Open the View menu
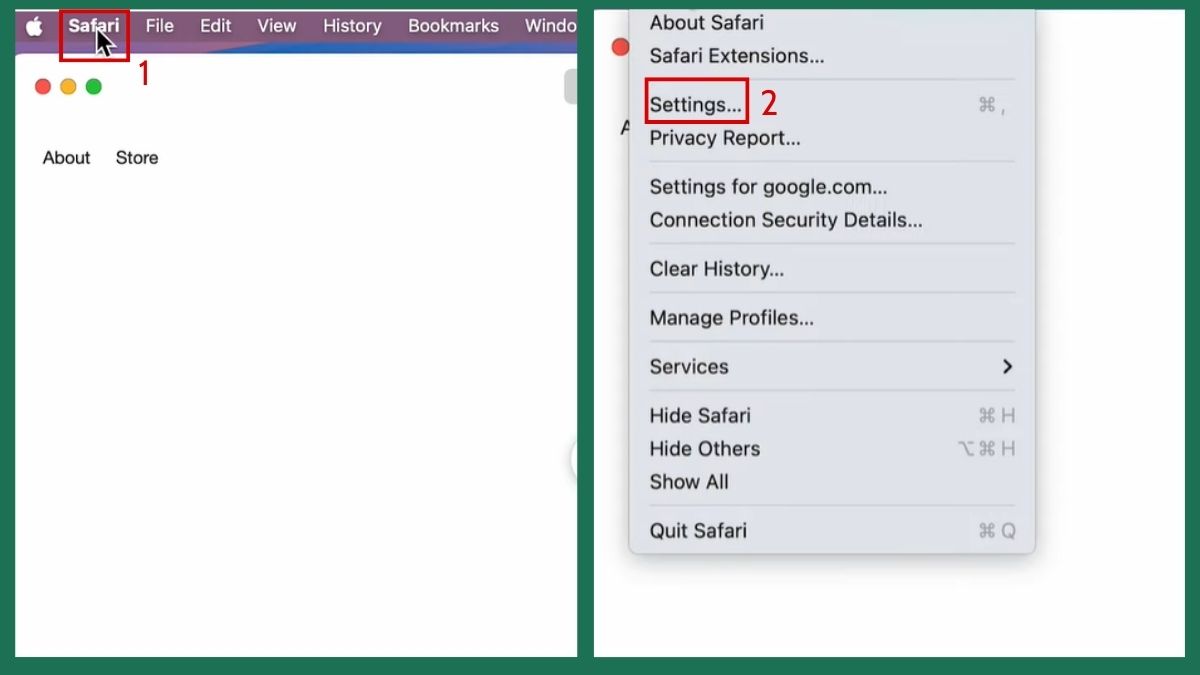This screenshot has width=1200, height=675. tap(276, 26)
